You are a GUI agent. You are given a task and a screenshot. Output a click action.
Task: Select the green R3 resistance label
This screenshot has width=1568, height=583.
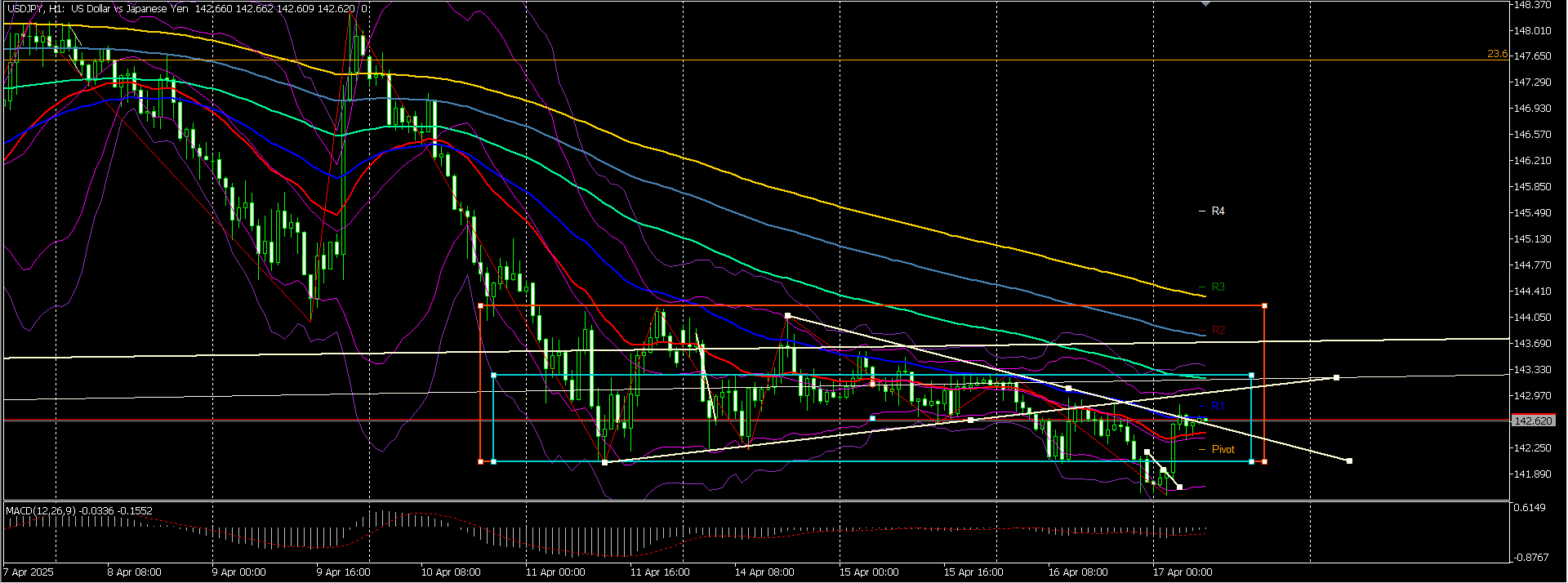pos(1217,287)
